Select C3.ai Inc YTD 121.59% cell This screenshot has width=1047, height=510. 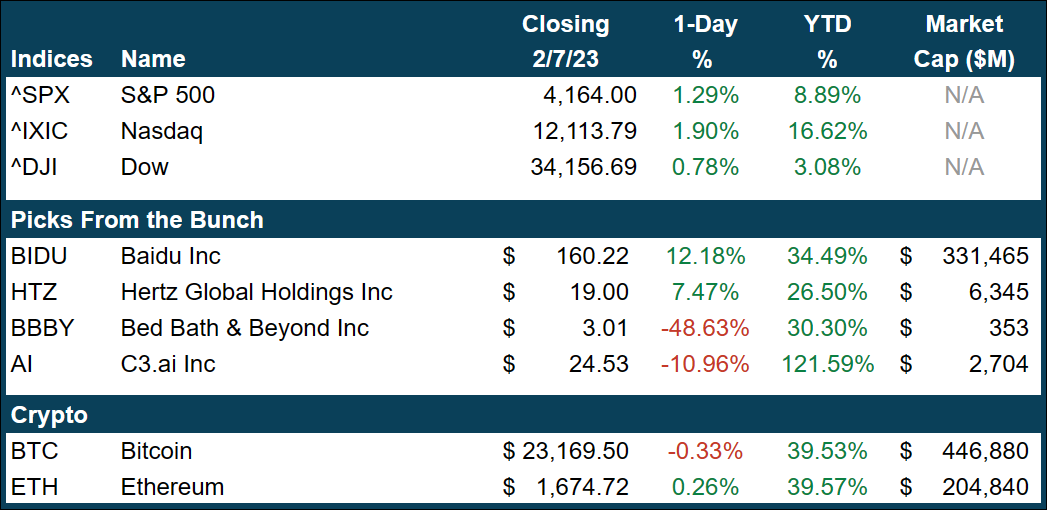[x=827, y=364]
